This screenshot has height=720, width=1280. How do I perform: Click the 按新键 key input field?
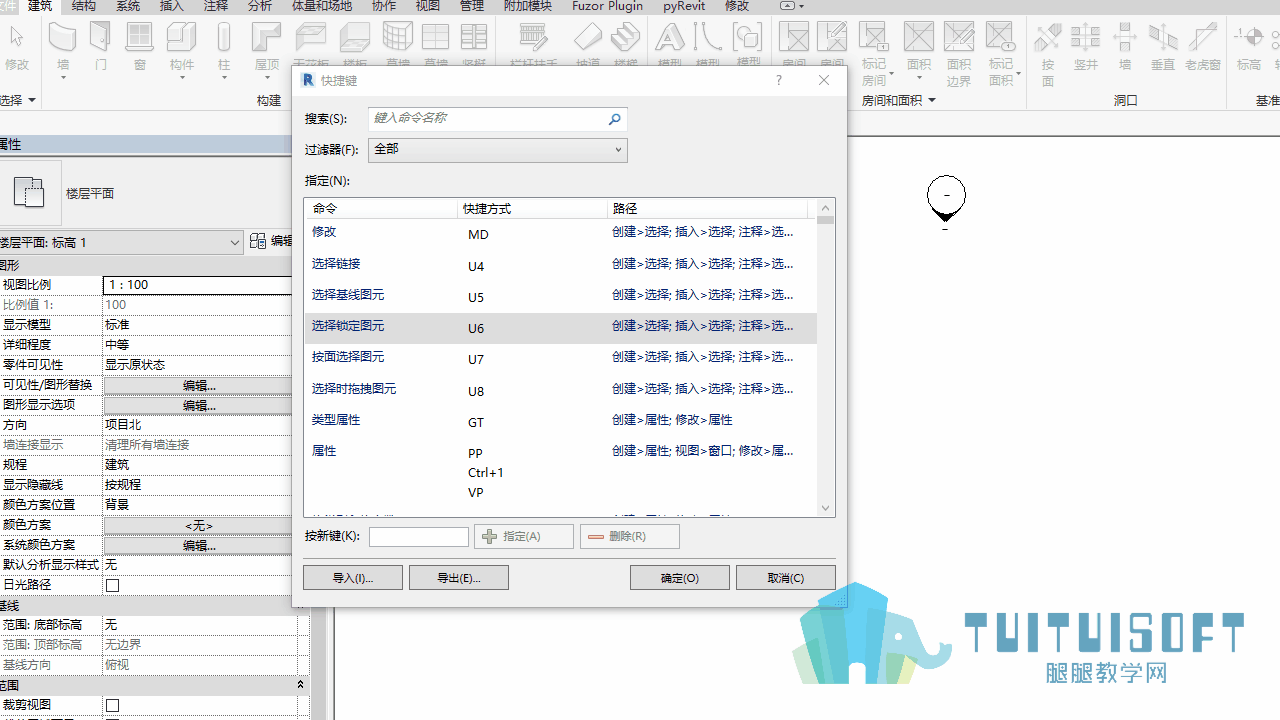tap(419, 537)
